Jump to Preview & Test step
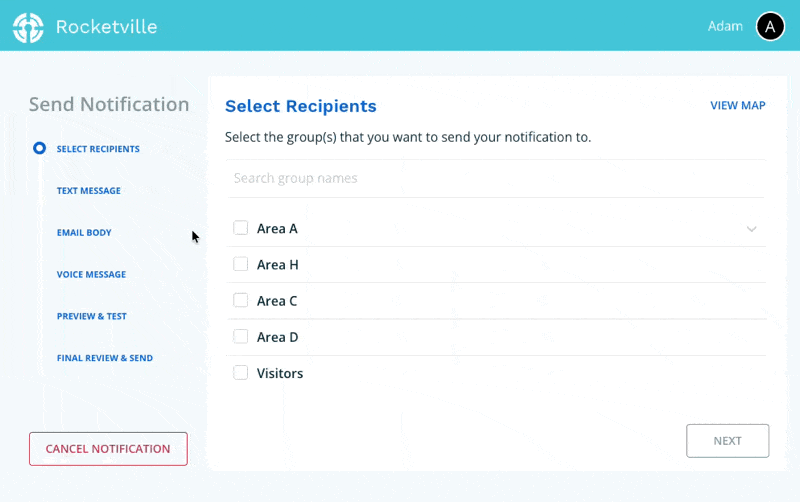The height and width of the screenshot is (502, 800). point(92,317)
